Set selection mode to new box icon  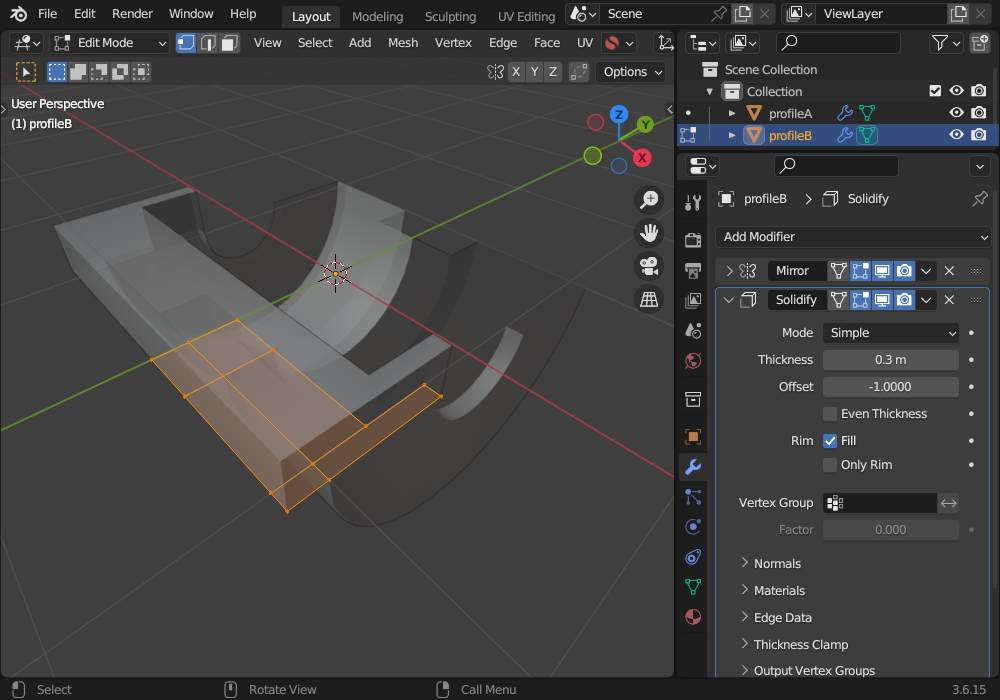tap(57, 72)
